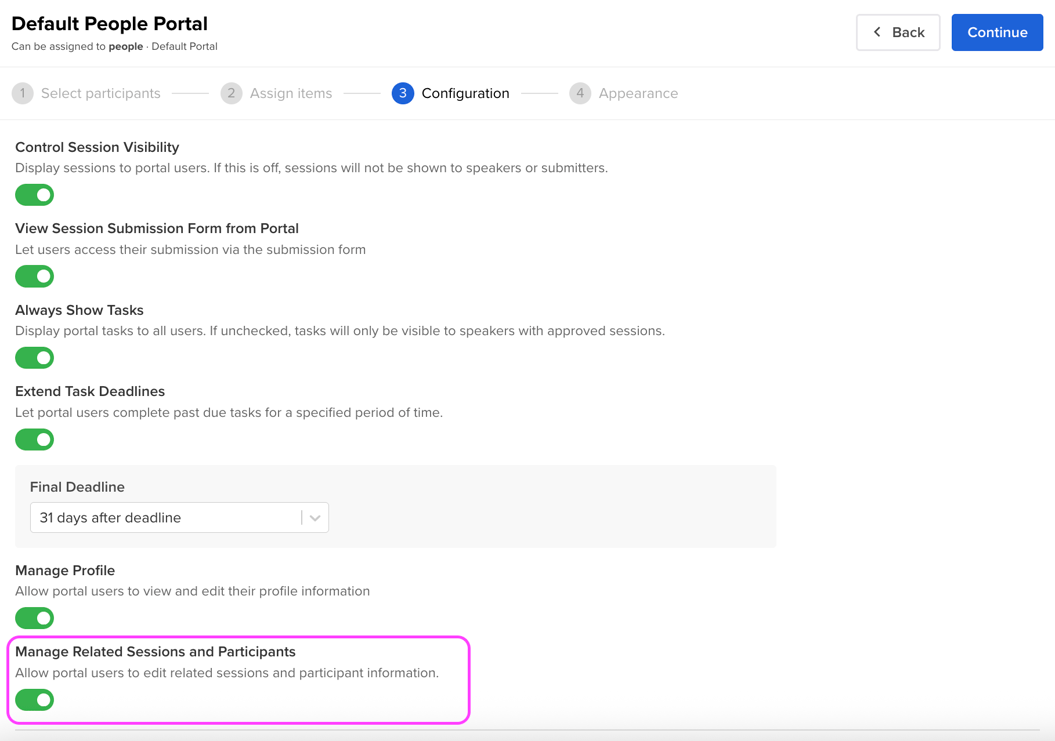Switch to the Assign items step
This screenshot has height=741, width=1055.
coord(291,93)
